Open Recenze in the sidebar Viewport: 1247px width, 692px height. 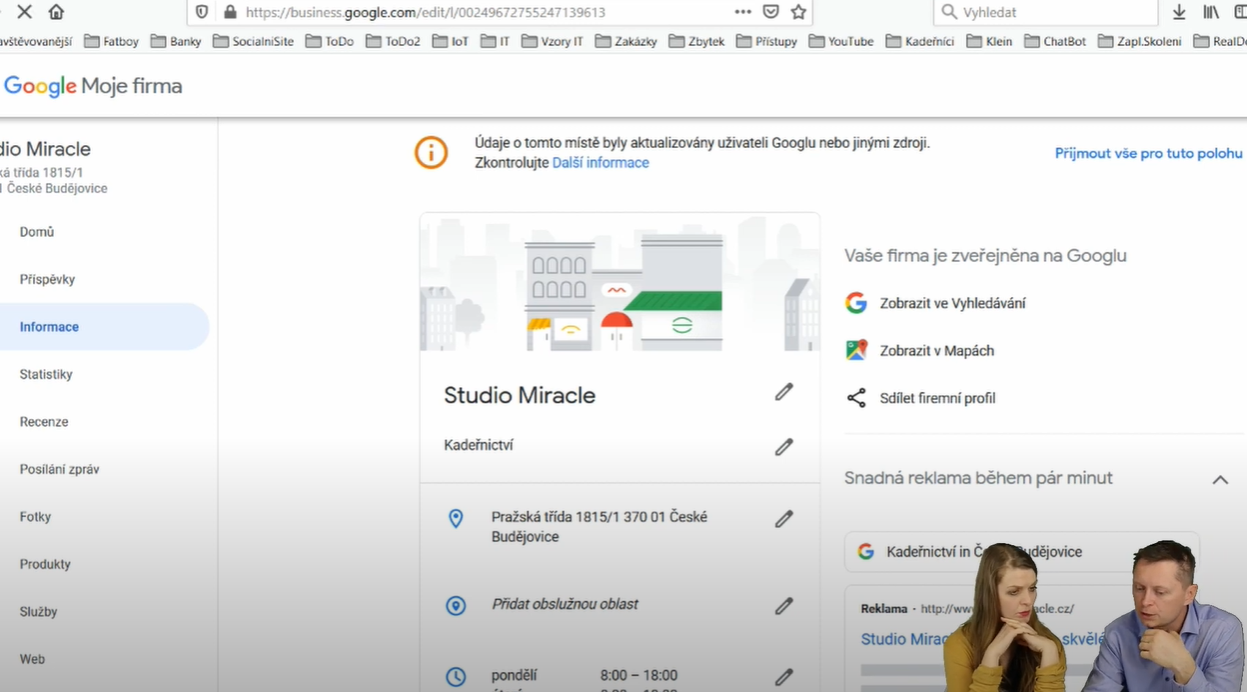[44, 422]
